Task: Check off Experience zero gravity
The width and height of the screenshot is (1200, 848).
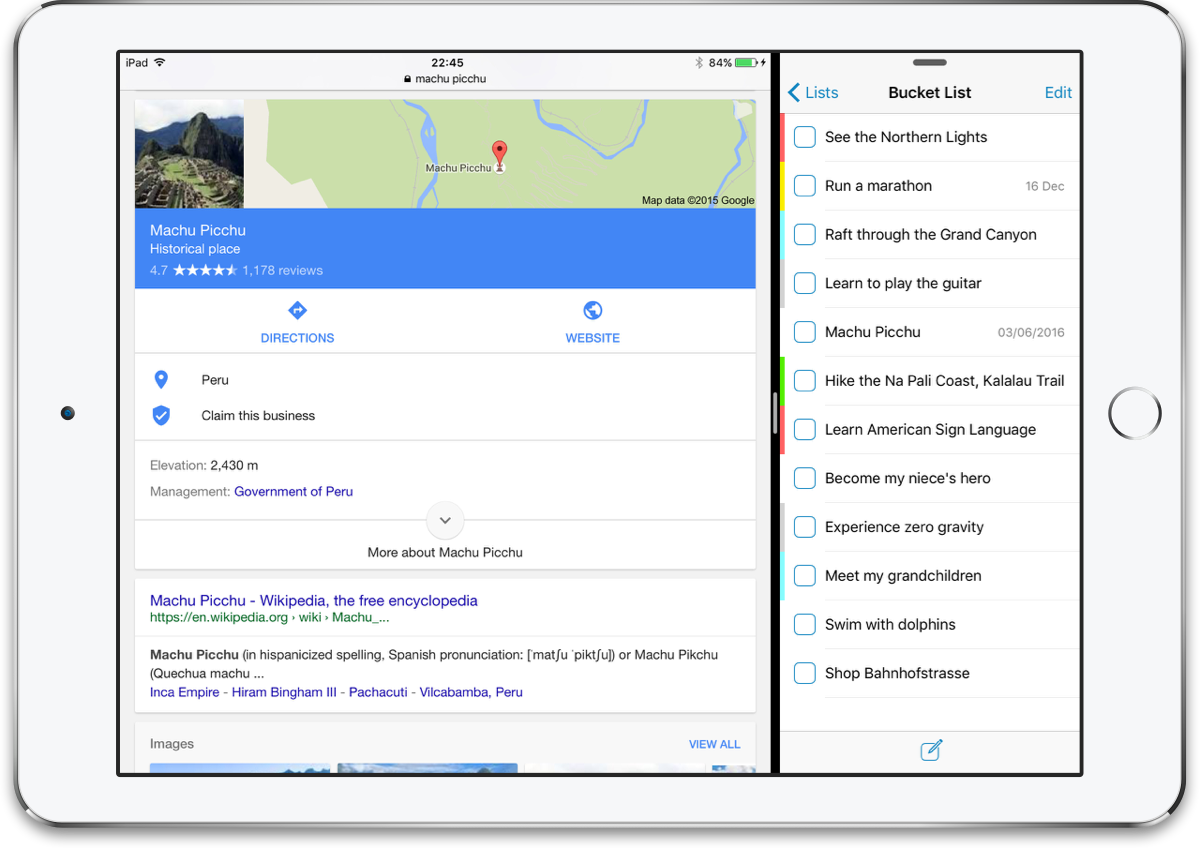Action: [805, 527]
